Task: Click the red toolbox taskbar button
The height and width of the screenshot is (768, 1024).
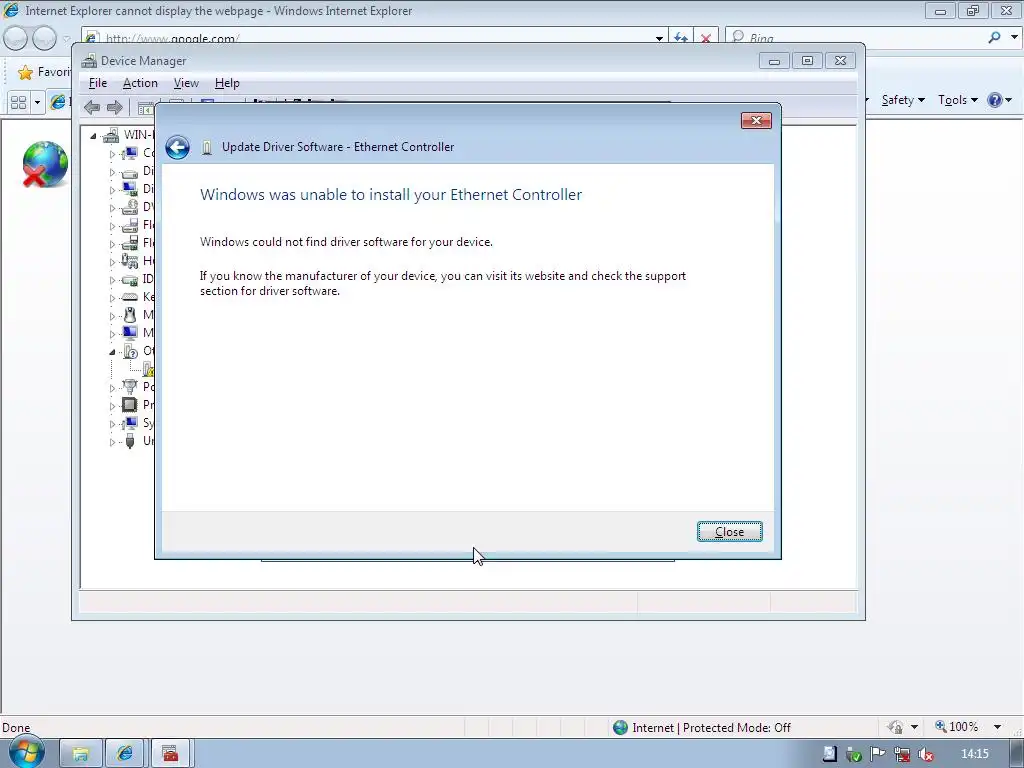Action: pos(170,754)
